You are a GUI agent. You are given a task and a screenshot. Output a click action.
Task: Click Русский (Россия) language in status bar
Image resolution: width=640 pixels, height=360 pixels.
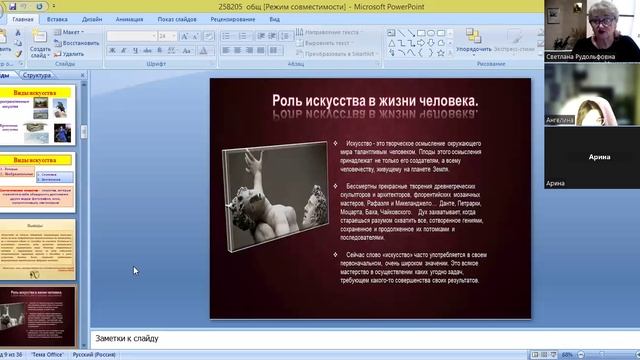click(94, 355)
